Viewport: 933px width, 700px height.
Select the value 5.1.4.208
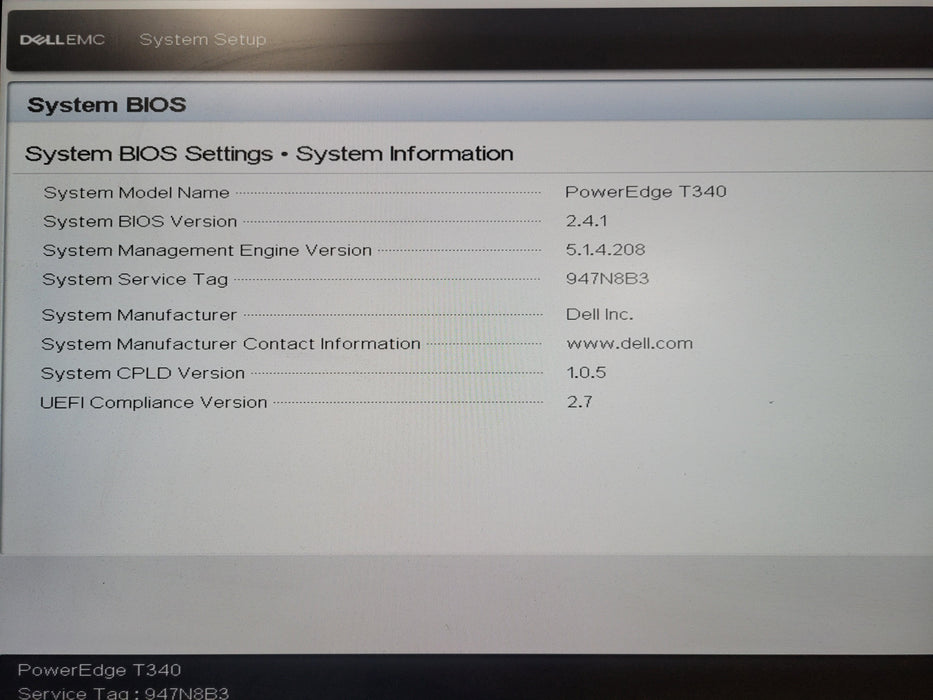pyautogui.click(x=605, y=249)
